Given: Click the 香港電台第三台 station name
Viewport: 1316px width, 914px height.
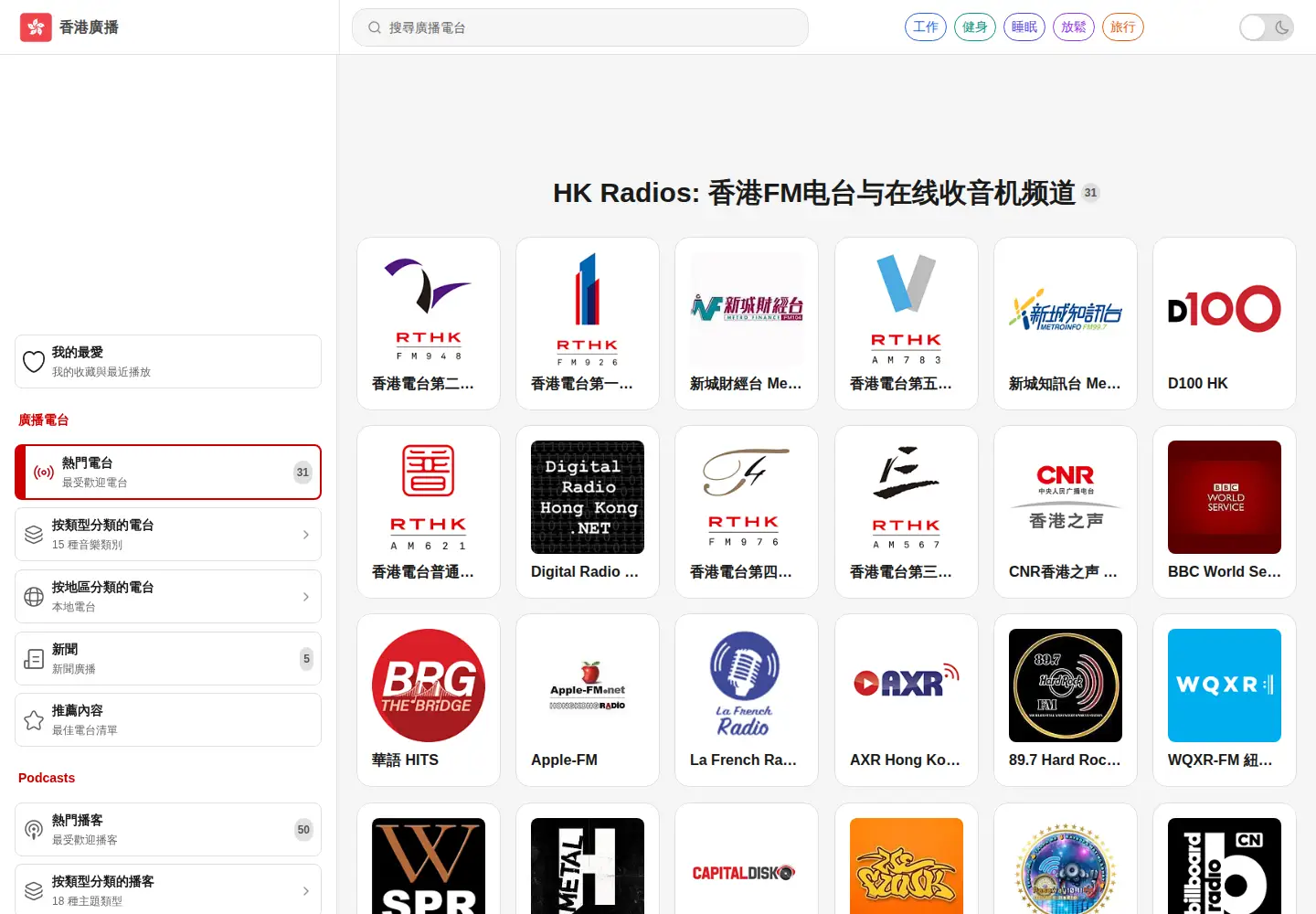Looking at the screenshot, I should click(x=901, y=572).
